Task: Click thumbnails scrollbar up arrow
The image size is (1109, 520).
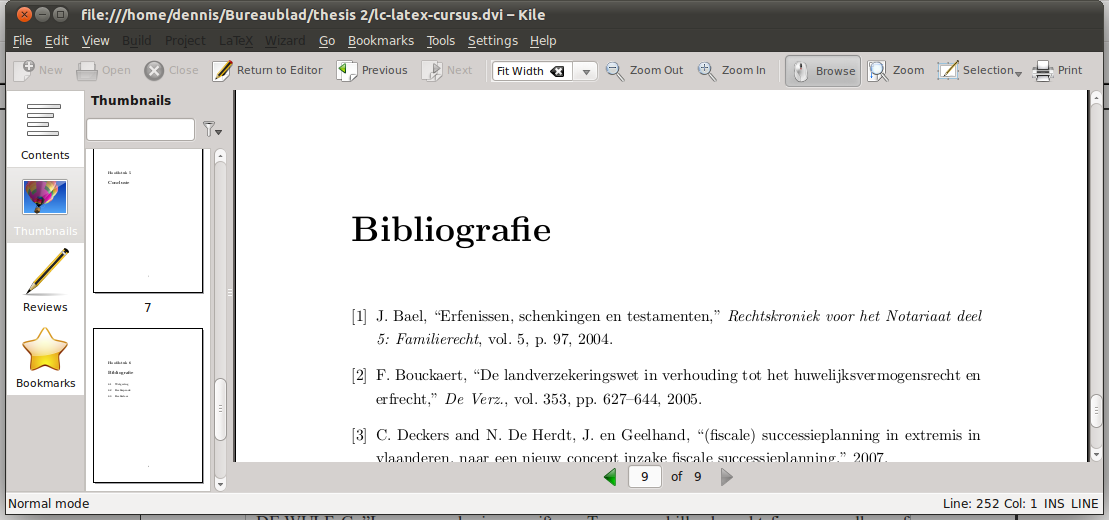Action: pyautogui.click(x=220, y=156)
